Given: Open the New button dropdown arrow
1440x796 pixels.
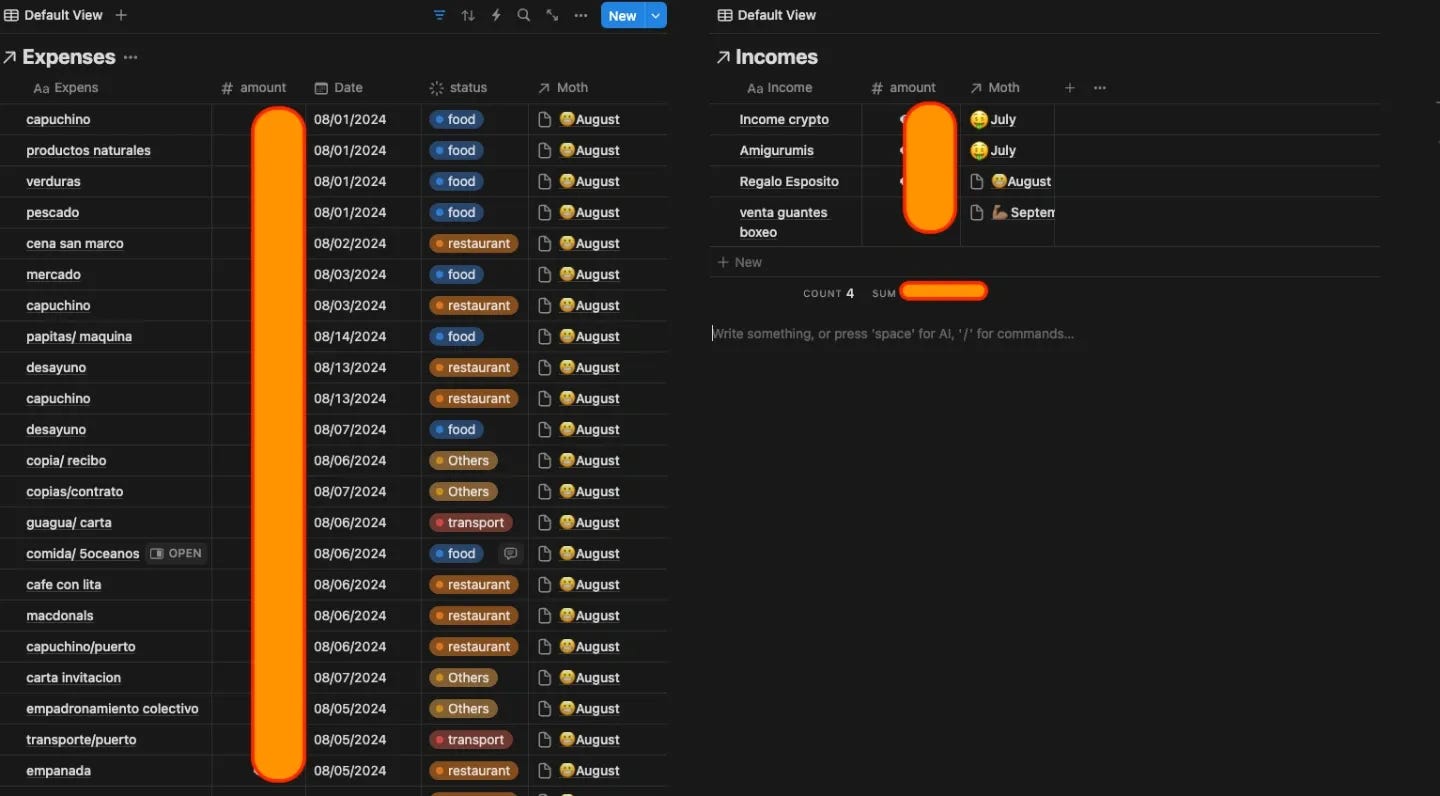Looking at the screenshot, I should pyautogui.click(x=656, y=16).
